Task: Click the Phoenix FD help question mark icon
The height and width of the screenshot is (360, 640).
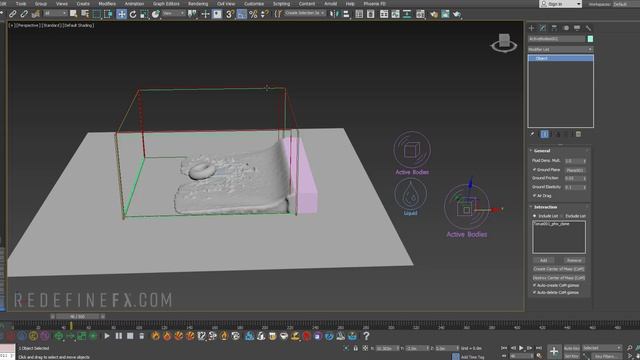Action: click(366, 336)
